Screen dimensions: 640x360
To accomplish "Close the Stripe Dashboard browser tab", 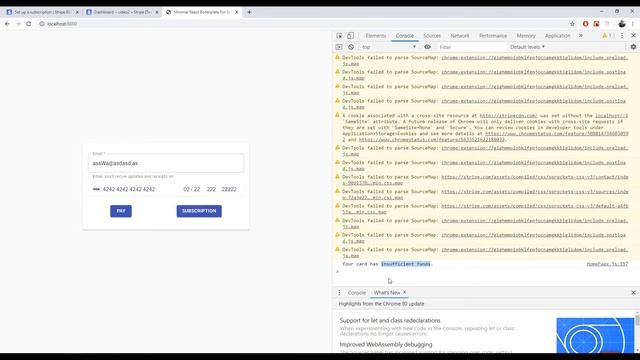I will pos(157,12).
